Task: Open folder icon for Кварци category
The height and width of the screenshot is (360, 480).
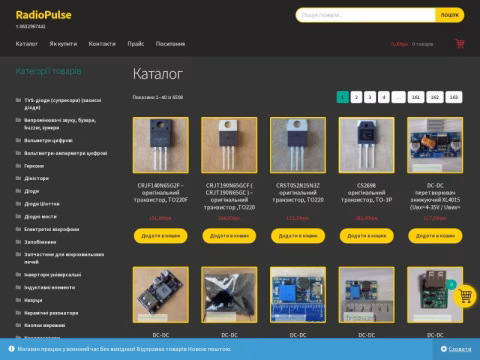Action: click(18, 300)
